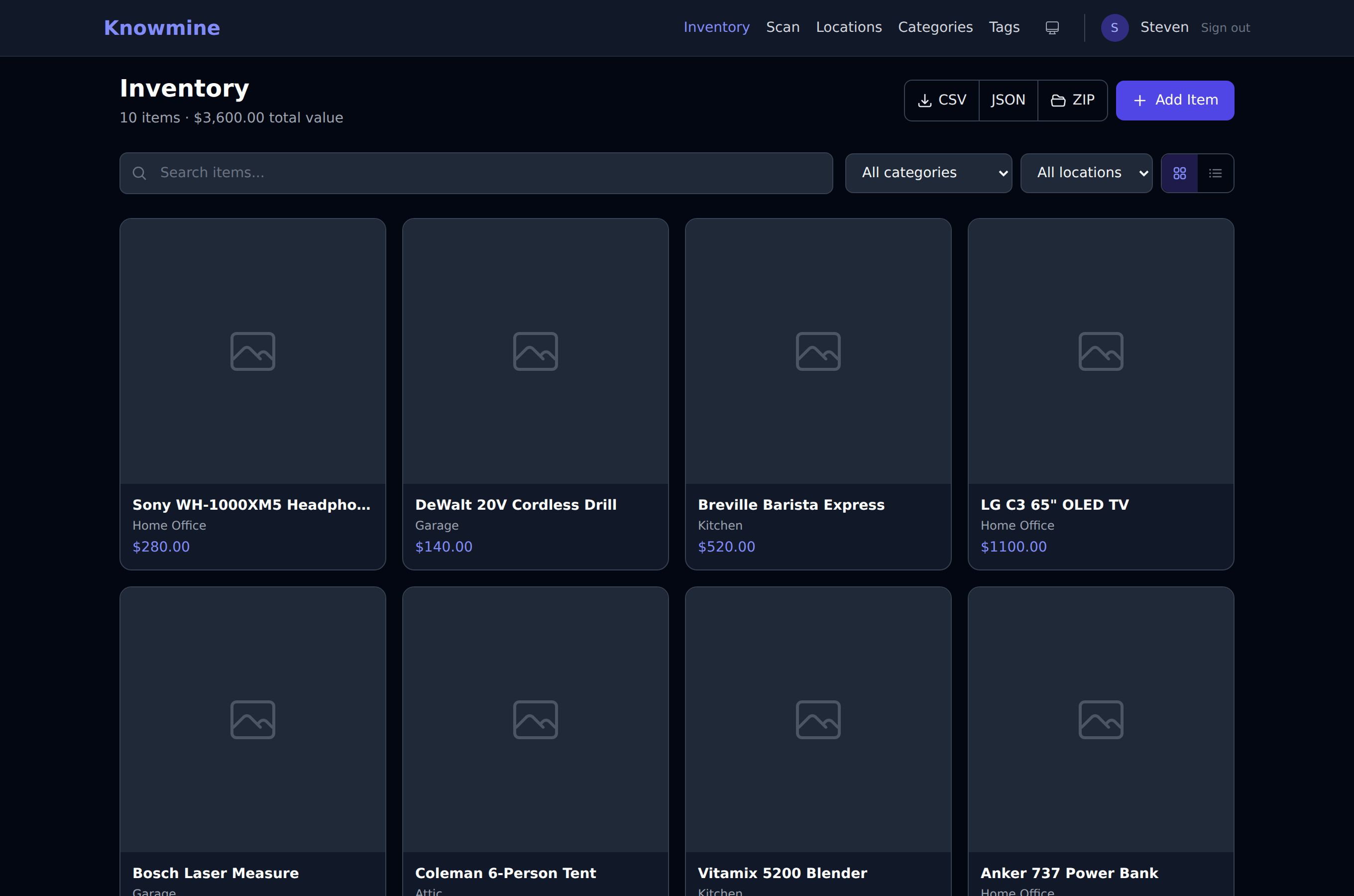Switch to list view
Viewport: 1354px width, 896px height.
tap(1215, 173)
